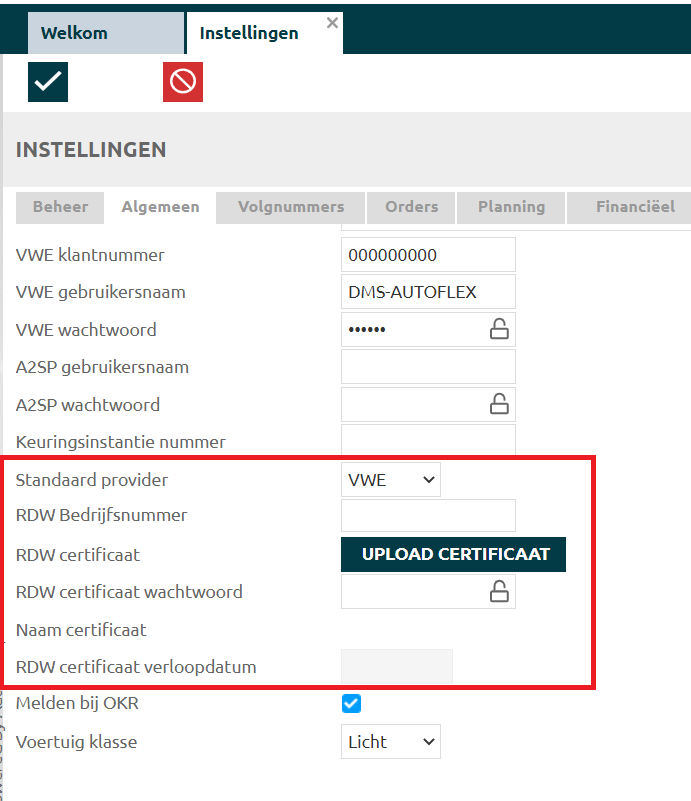Viewport: 691px width, 801px height.
Task: Toggle the Melden bij OKR checkbox
Action: pyautogui.click(x=351, y=704)
